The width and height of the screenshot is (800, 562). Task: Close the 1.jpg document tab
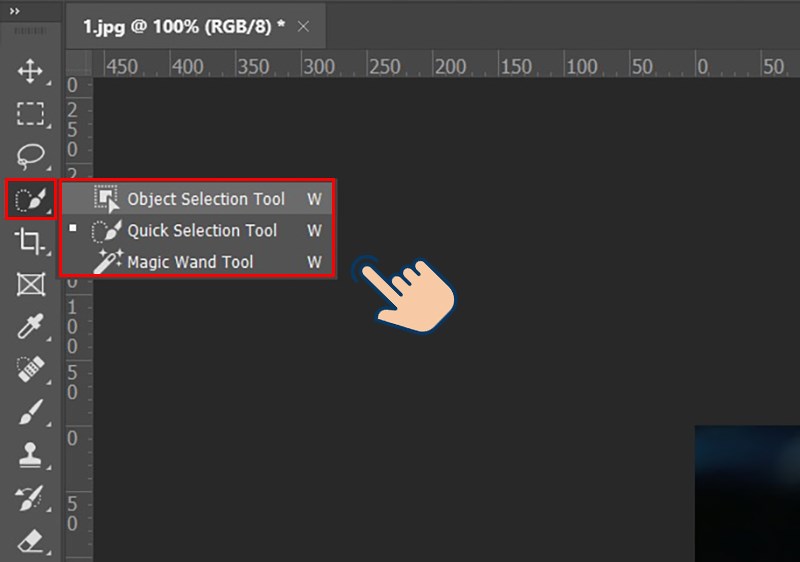click(x=304, y=27)
